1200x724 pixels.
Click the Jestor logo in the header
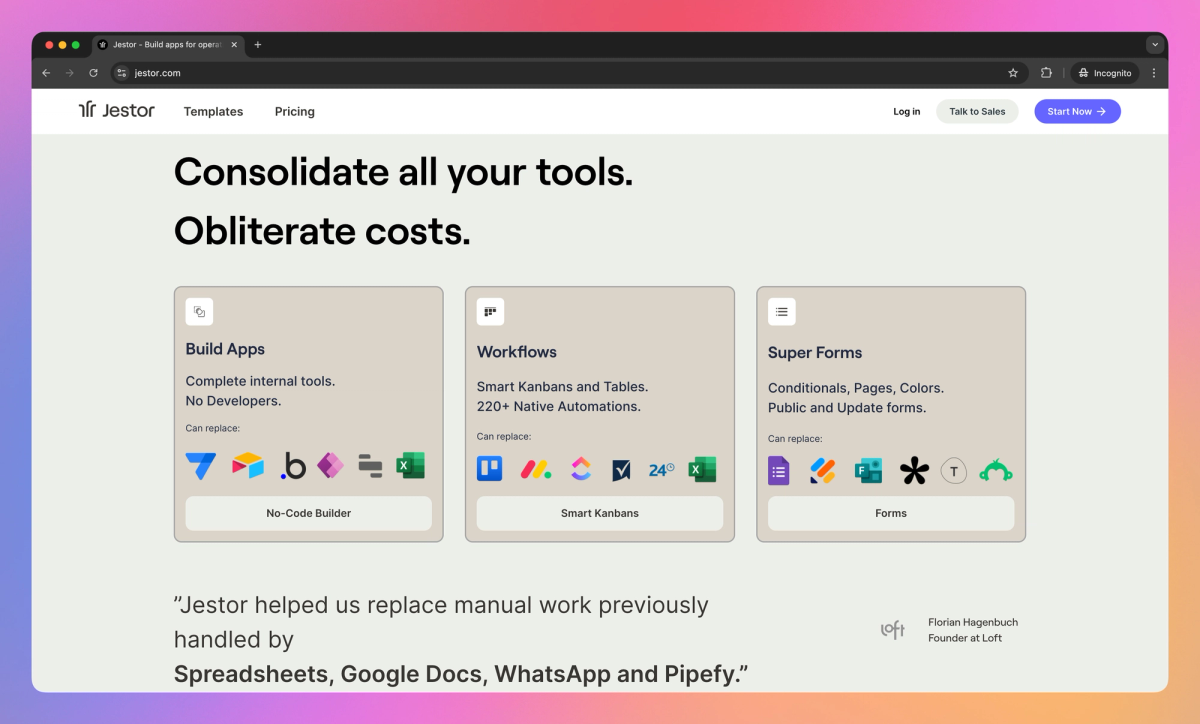[x=117, y=111]
